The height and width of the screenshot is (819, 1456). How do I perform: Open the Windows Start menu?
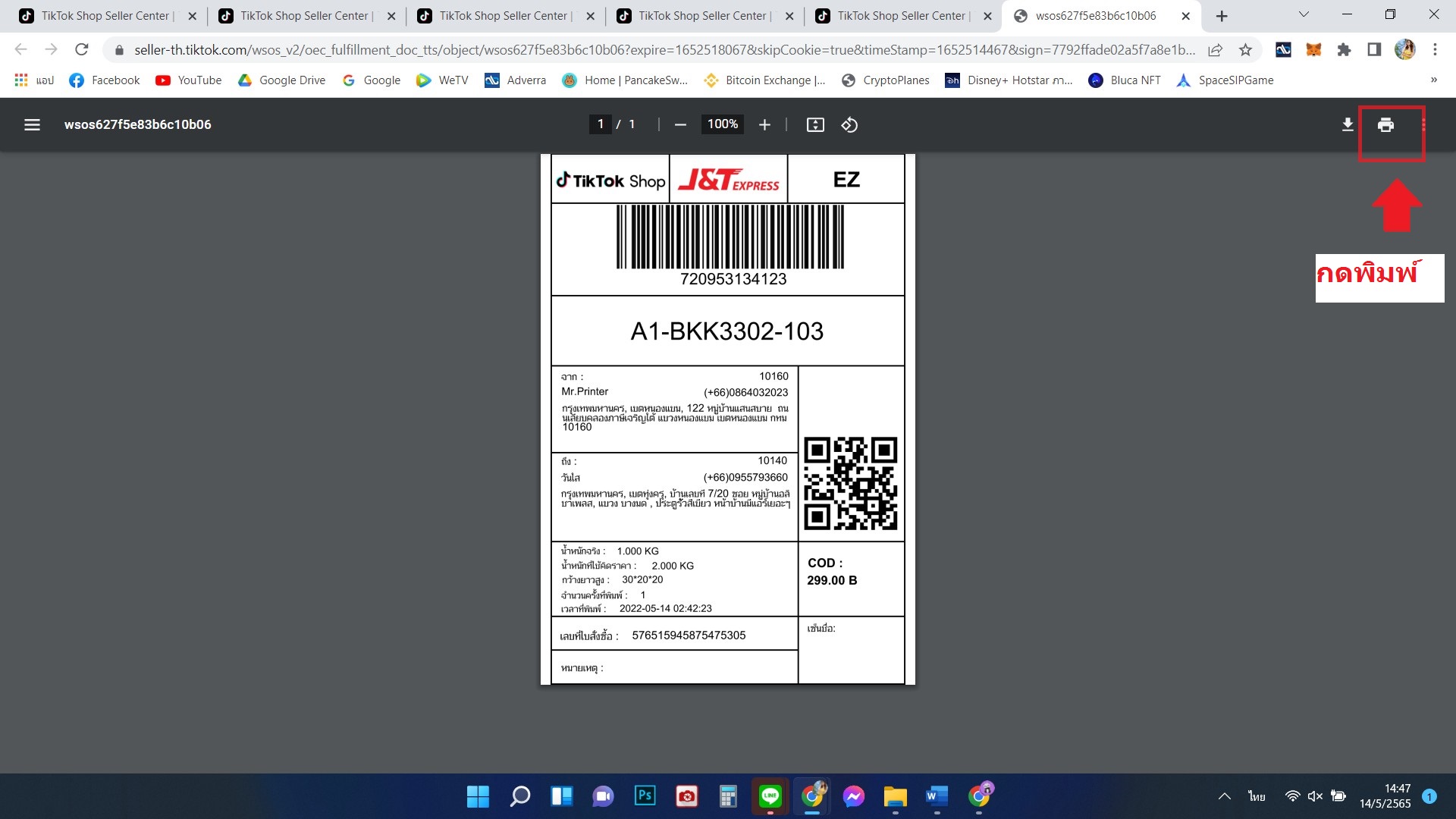coord(478,796)
